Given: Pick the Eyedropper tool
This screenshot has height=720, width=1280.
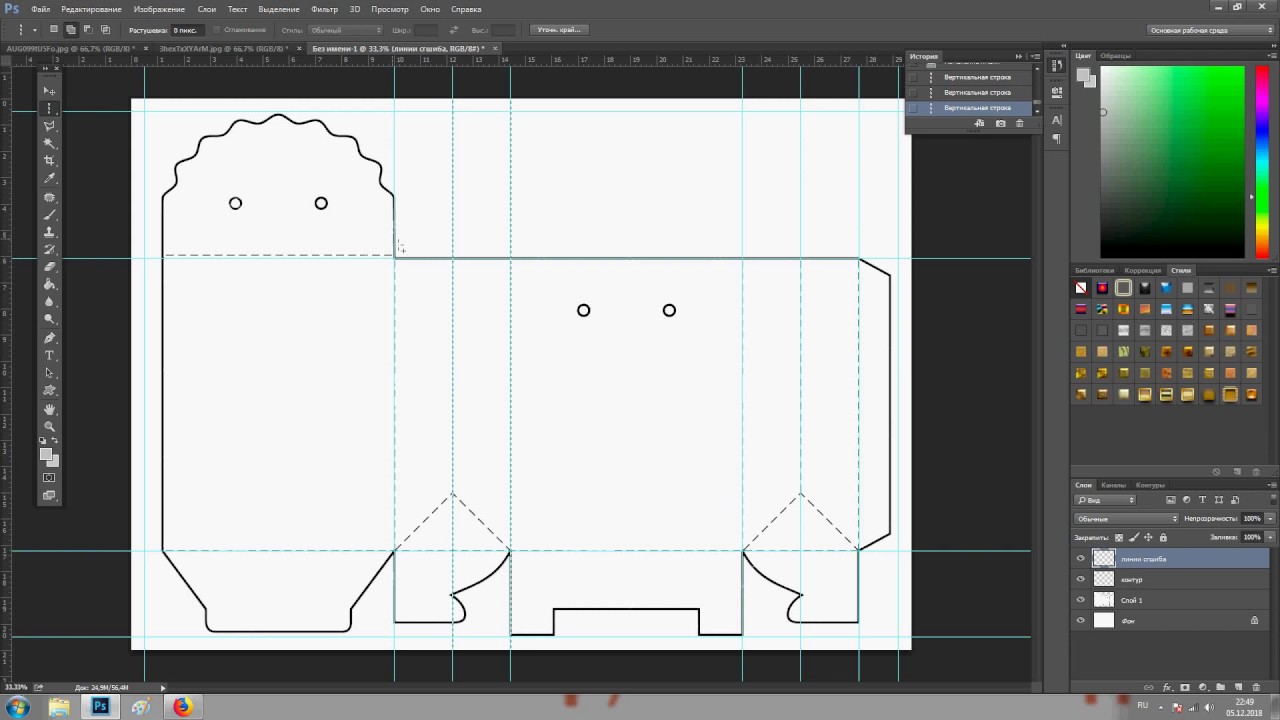Looking at the screenshot, I should 49,179.
